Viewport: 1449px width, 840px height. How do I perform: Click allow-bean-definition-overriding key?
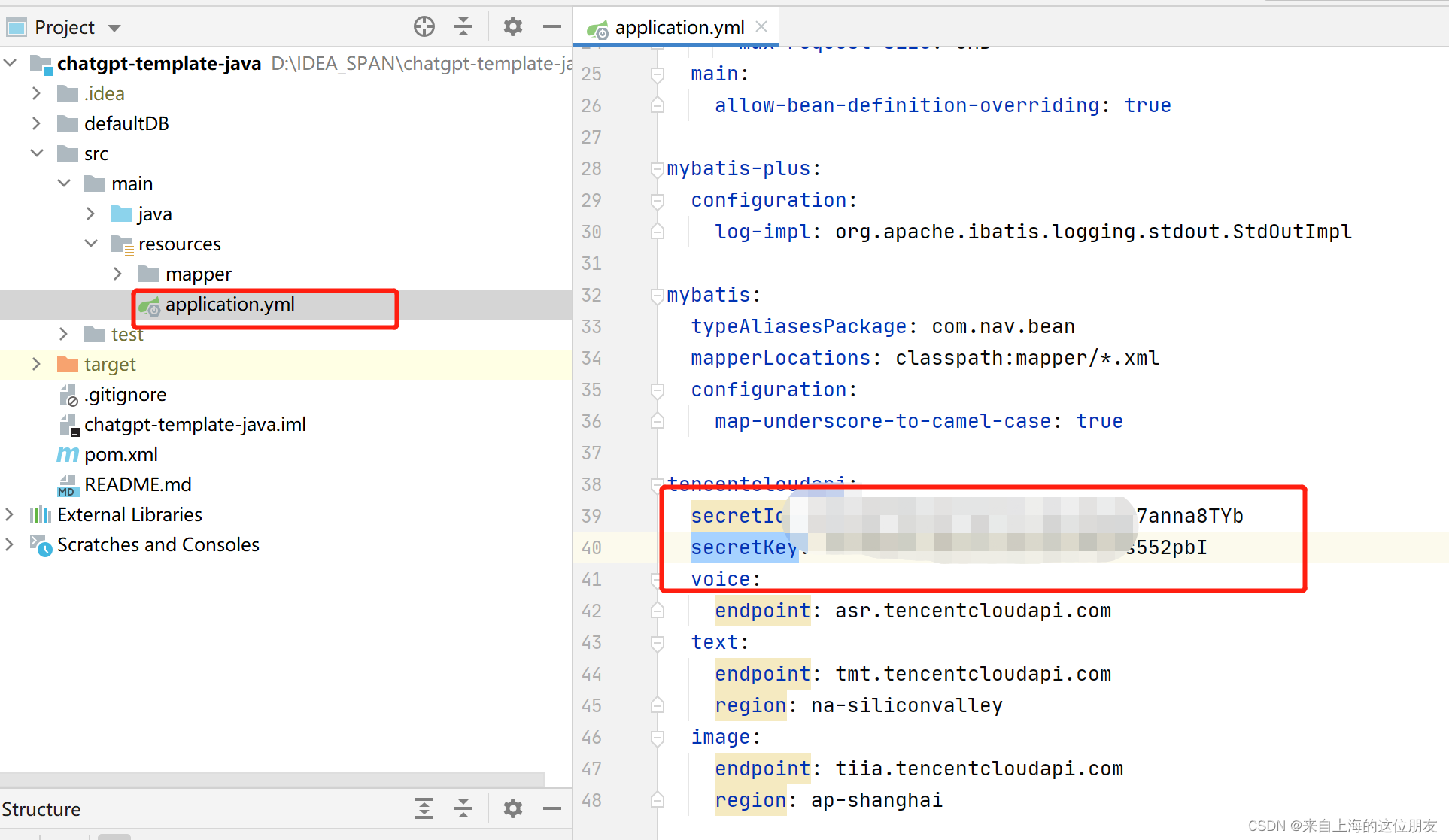tap(907, 105)
